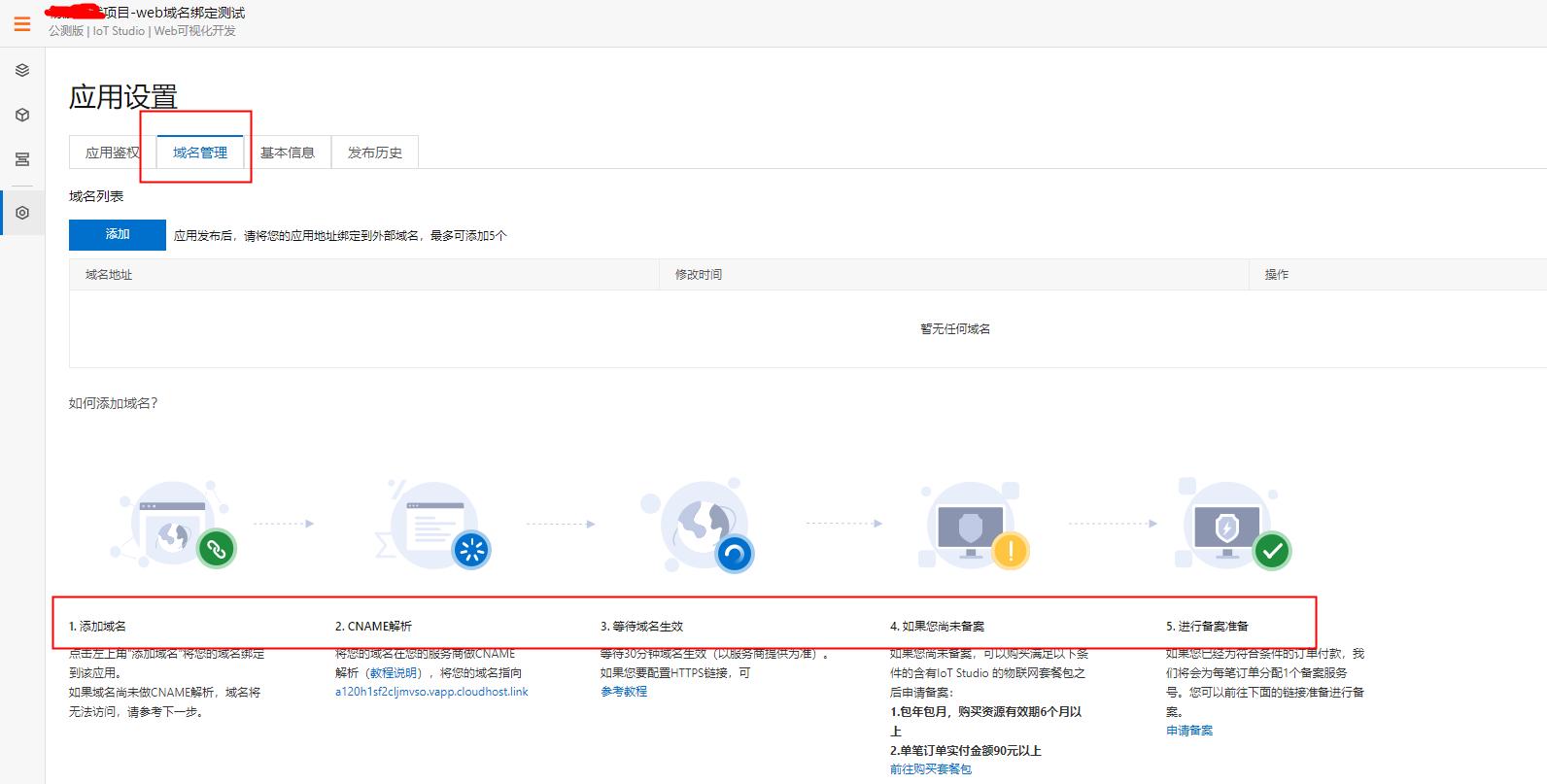Switch to the 域名管理 tab

pos(200,153)
